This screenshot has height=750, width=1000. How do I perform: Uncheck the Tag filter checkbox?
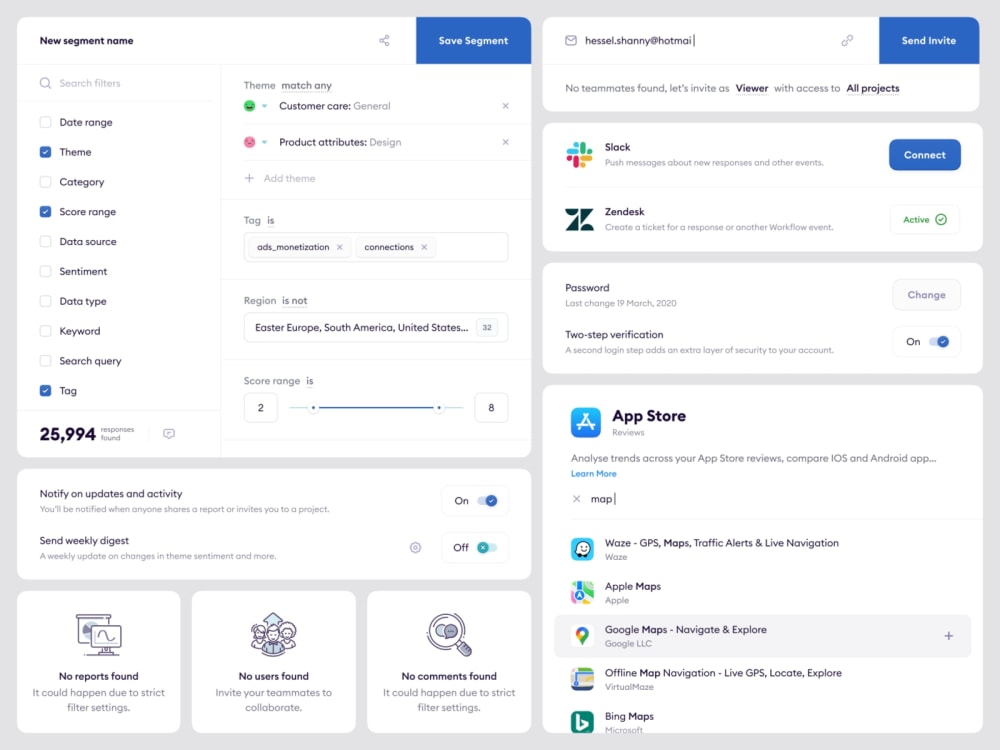pyautogui.click(x=45, y=390)
